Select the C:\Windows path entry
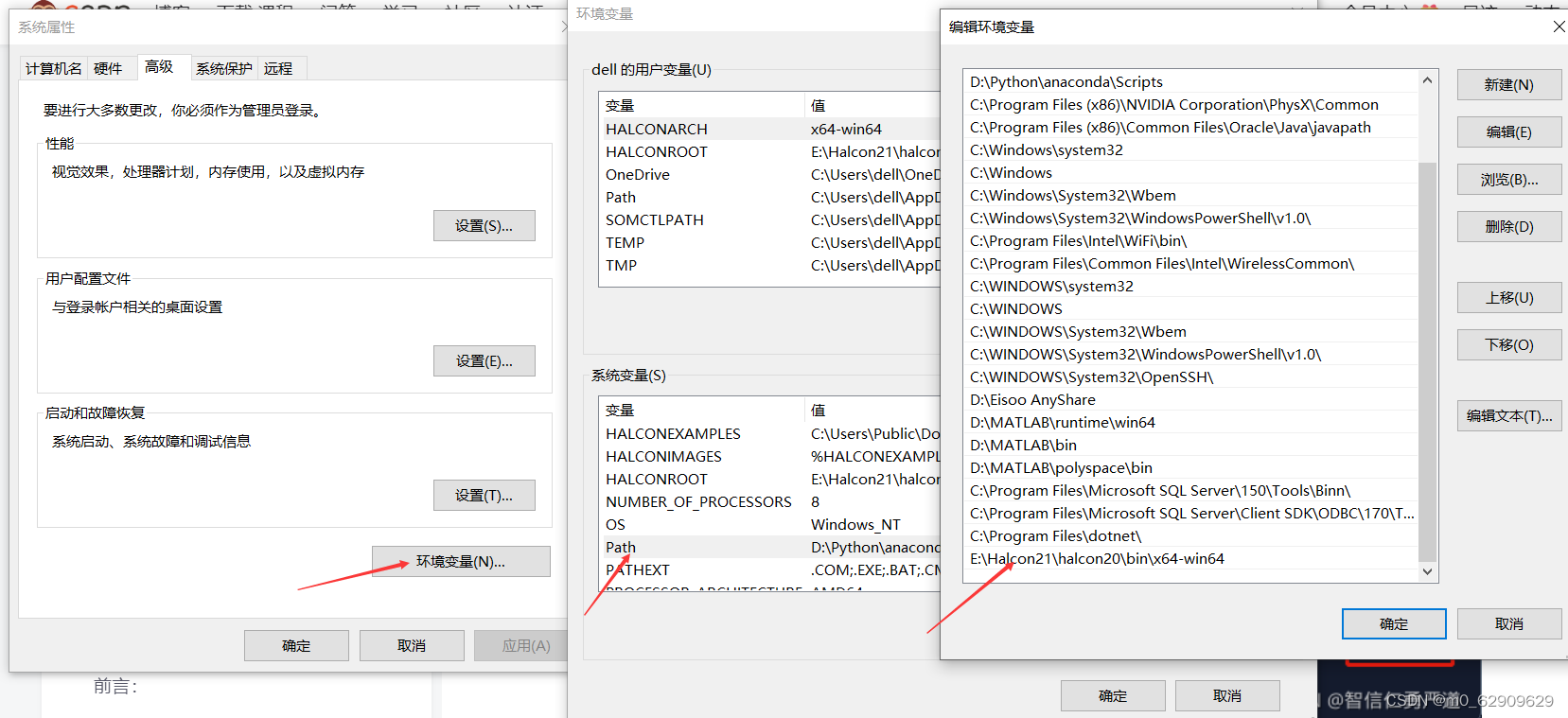The height and width of the screenshot is (718, 1568). tap(1190, 173)
